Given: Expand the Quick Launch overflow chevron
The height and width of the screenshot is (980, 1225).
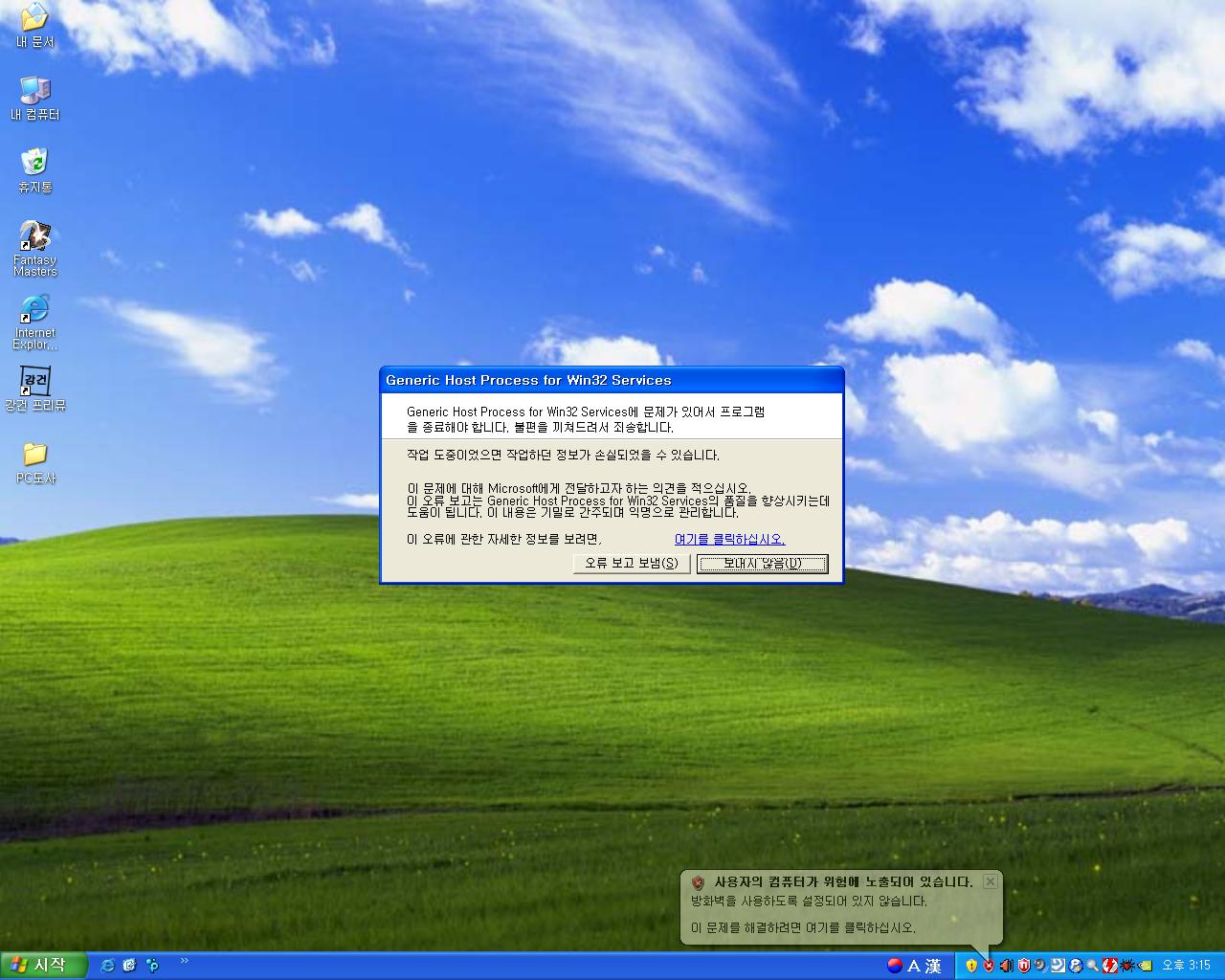Looking at the screenshot, I should click(x=184, y=961).
